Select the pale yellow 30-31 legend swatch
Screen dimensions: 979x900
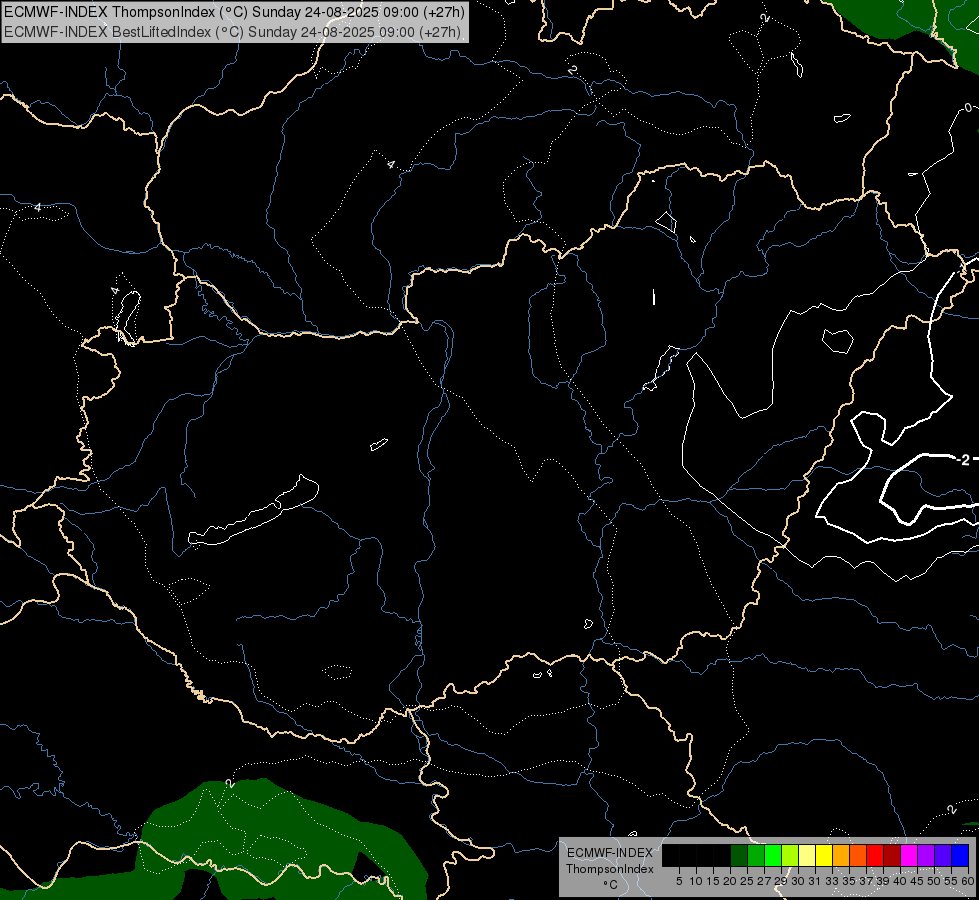(x=807, y=855)
